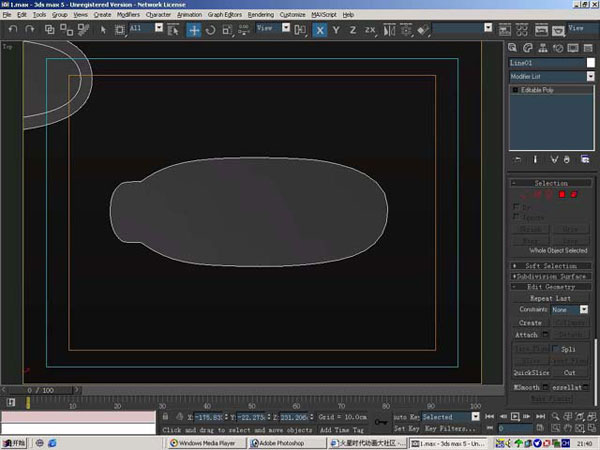Select the Rotate tool in toolbar
This screenshot has width=600, height=450.
[x=210, y=30]
